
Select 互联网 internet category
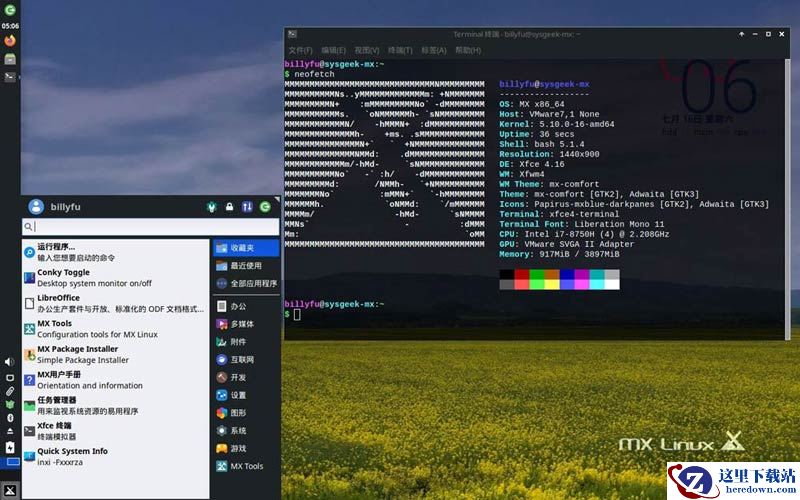[246, 360]
